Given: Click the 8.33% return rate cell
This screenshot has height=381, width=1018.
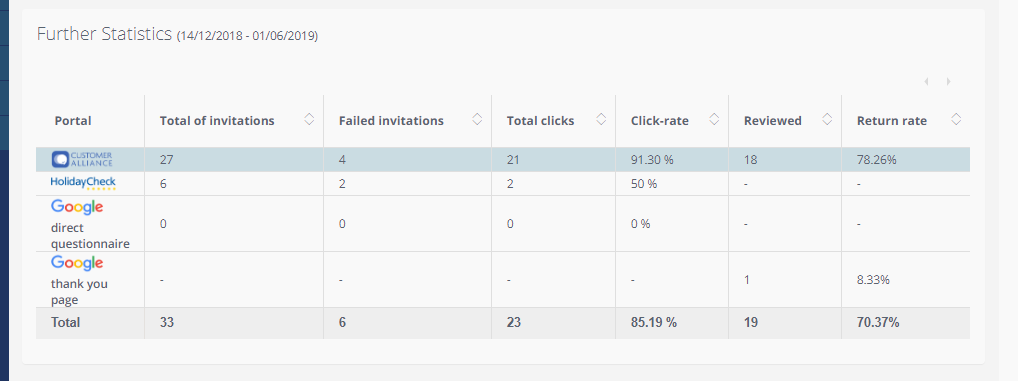Looking at the screenshot, I should [873, 280].
